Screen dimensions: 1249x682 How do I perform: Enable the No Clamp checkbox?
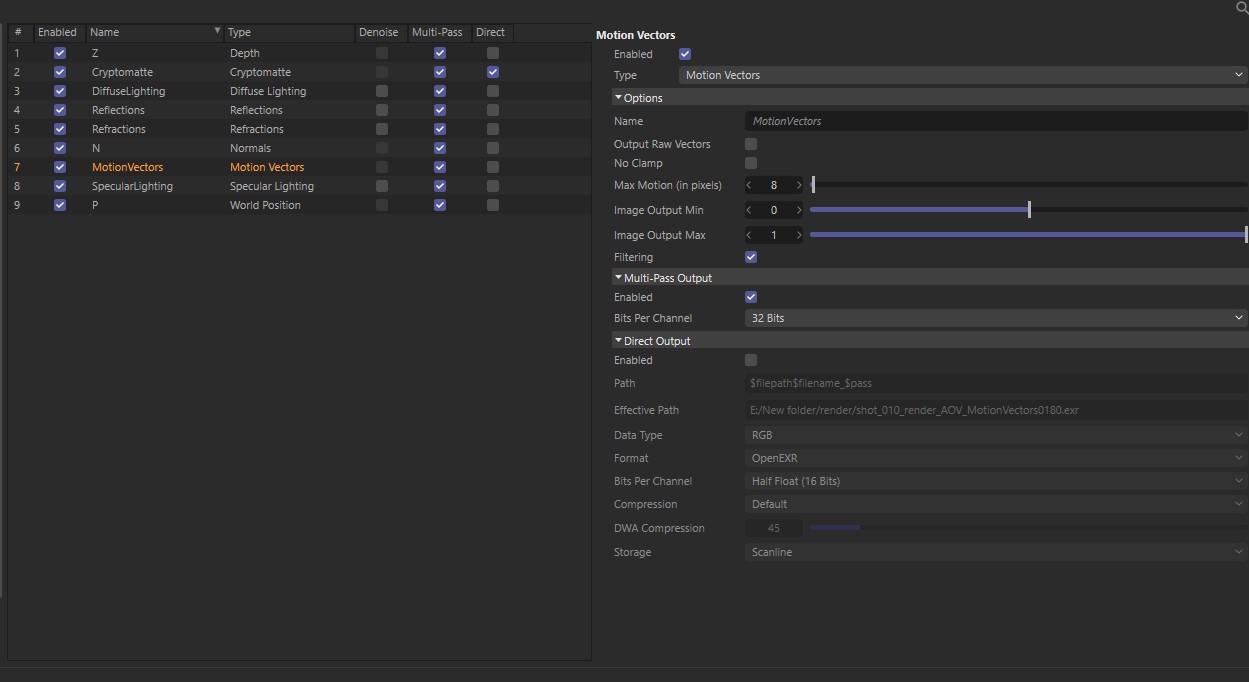(x=751, y=163)
